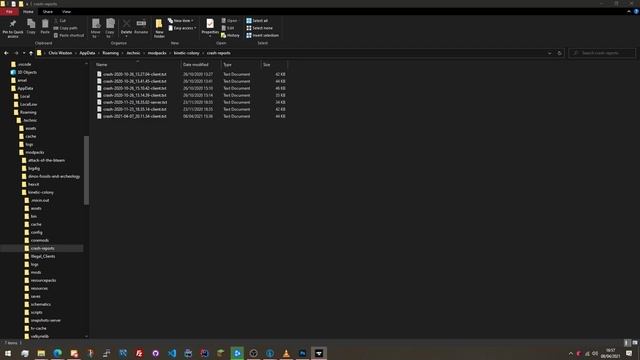Image resolution: width=640 pixels, height=360 pixels.
Task: Open the Move to menu
Action: coord(96,28)
